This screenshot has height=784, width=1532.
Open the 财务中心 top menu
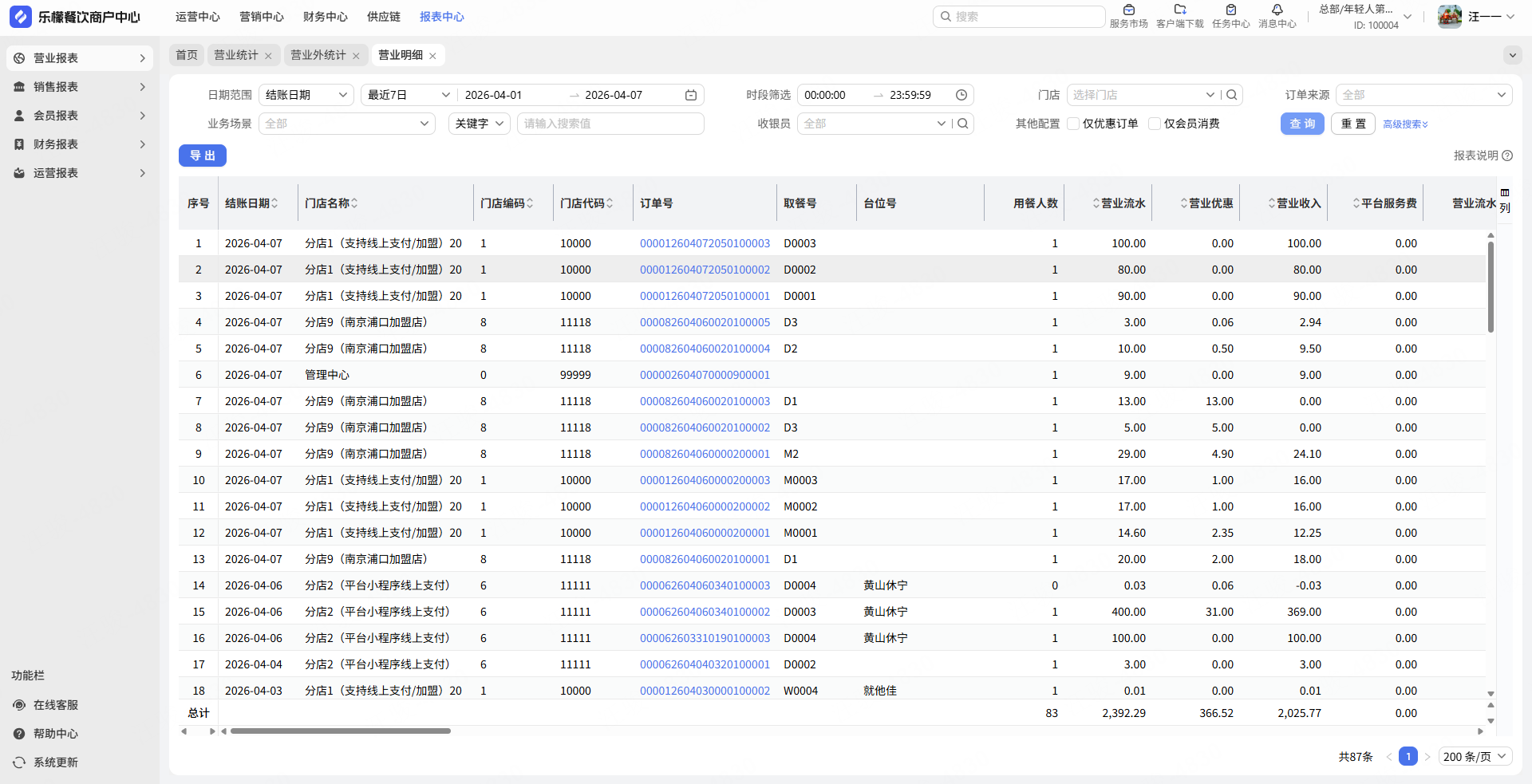(325, 17)
